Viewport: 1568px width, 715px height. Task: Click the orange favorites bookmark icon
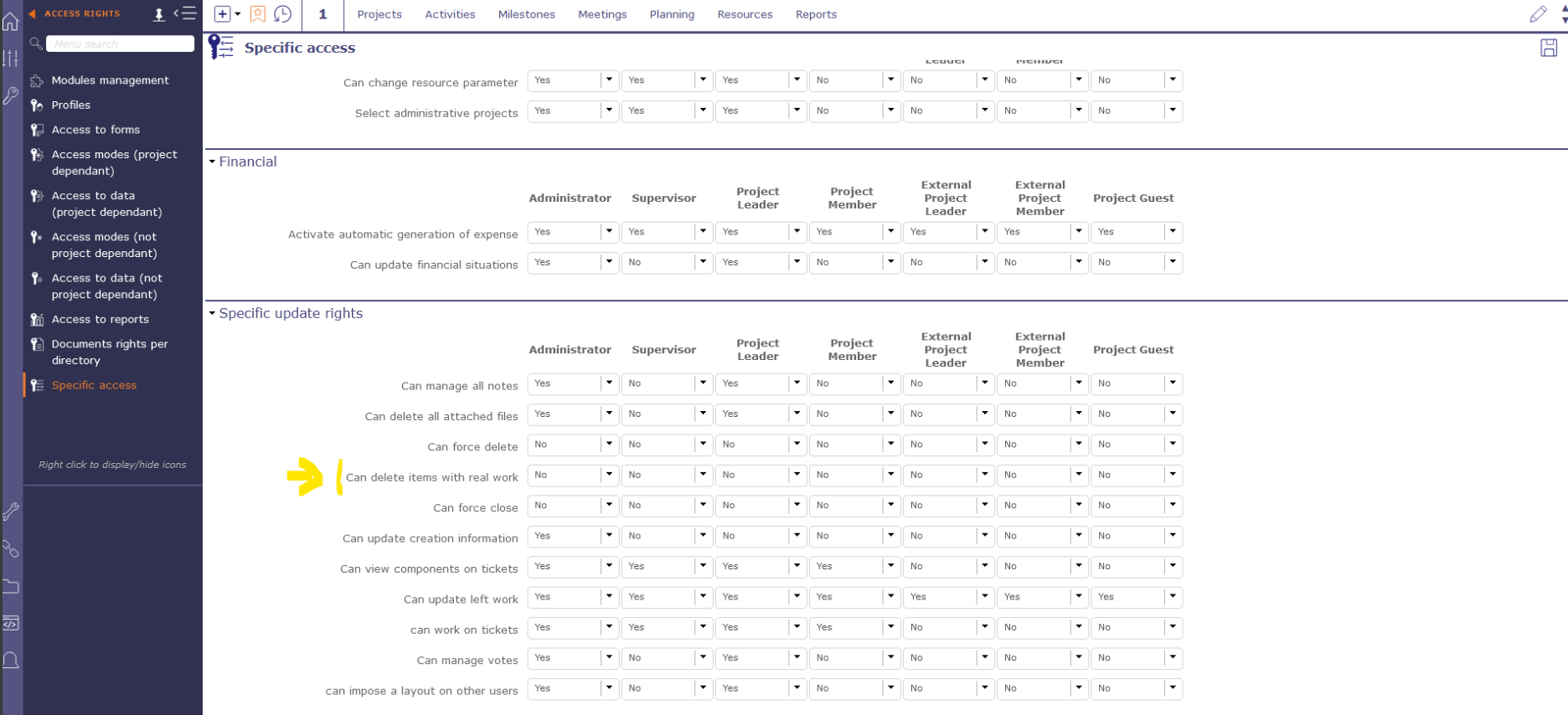pyautogui.click(x=258, y=14)
